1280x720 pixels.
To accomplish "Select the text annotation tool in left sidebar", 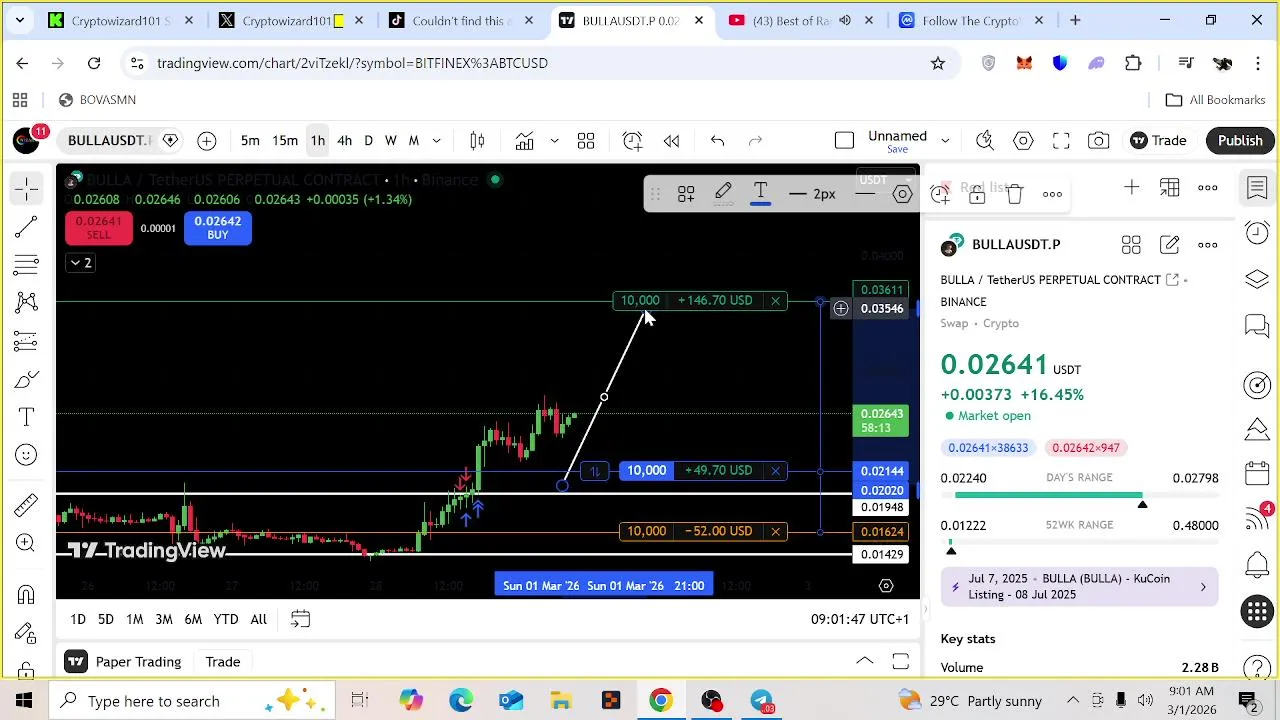I will [x=27, y=417].
